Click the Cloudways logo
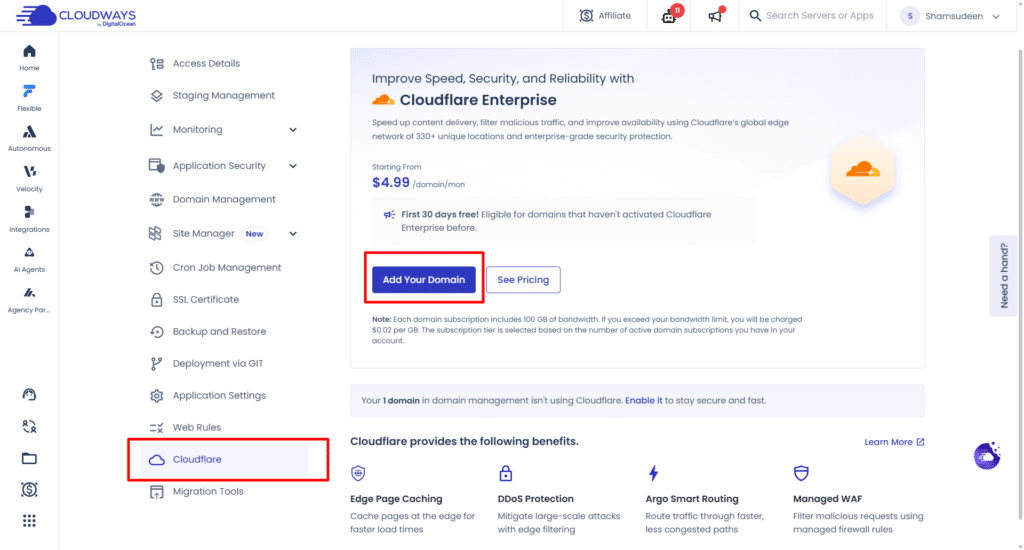The height and width of the screenshot is (550, 1024). (x=76, y=16)
